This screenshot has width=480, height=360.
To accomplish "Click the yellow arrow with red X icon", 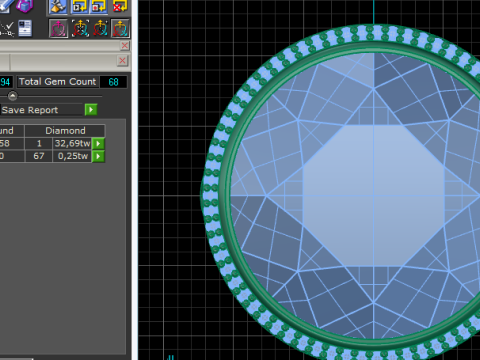I will coord(120,7).
